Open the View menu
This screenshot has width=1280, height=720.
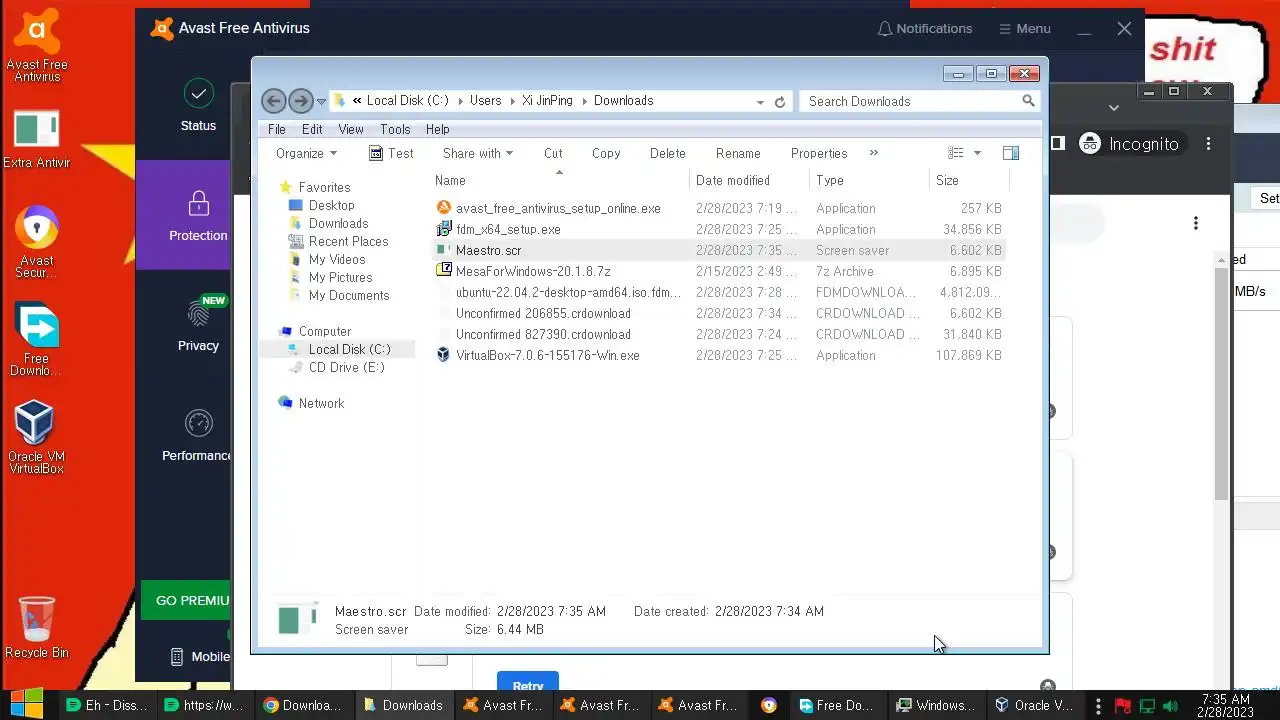pos(350,129)
